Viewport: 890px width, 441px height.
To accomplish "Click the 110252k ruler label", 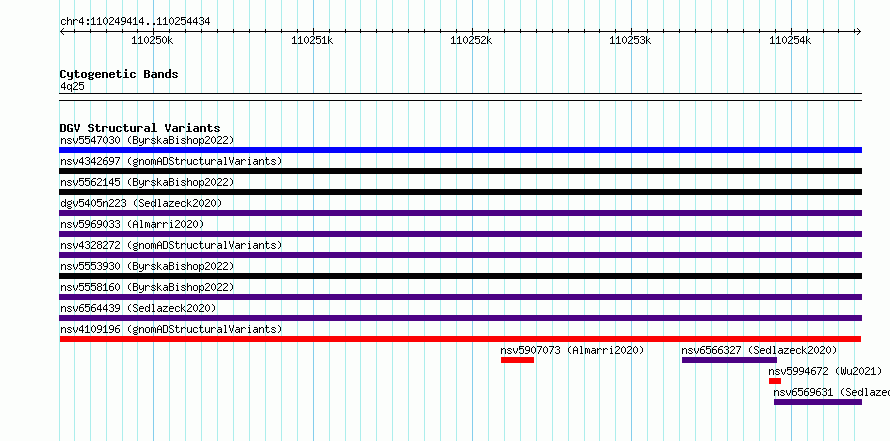I will coord(471,40).
